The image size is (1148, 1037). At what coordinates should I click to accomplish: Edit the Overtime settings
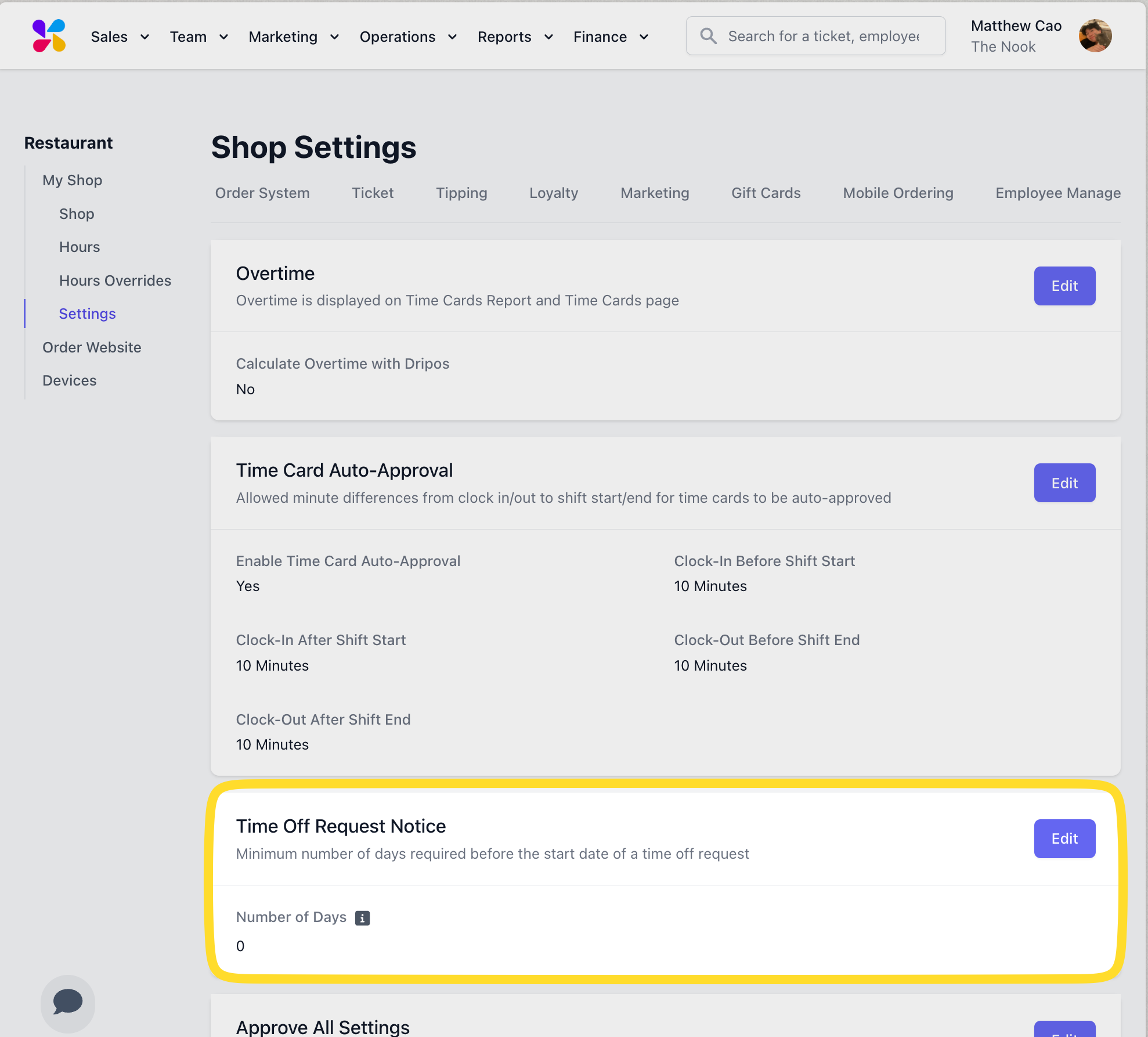[x=1064, y=286]
